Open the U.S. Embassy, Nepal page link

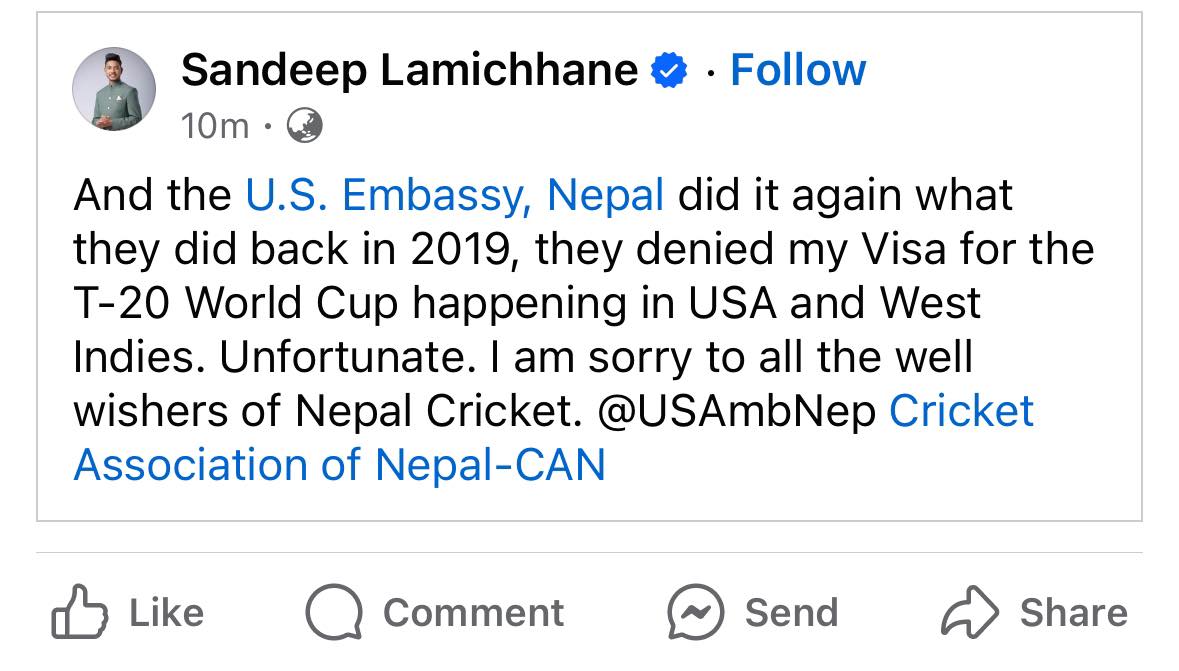click(455, 195)
